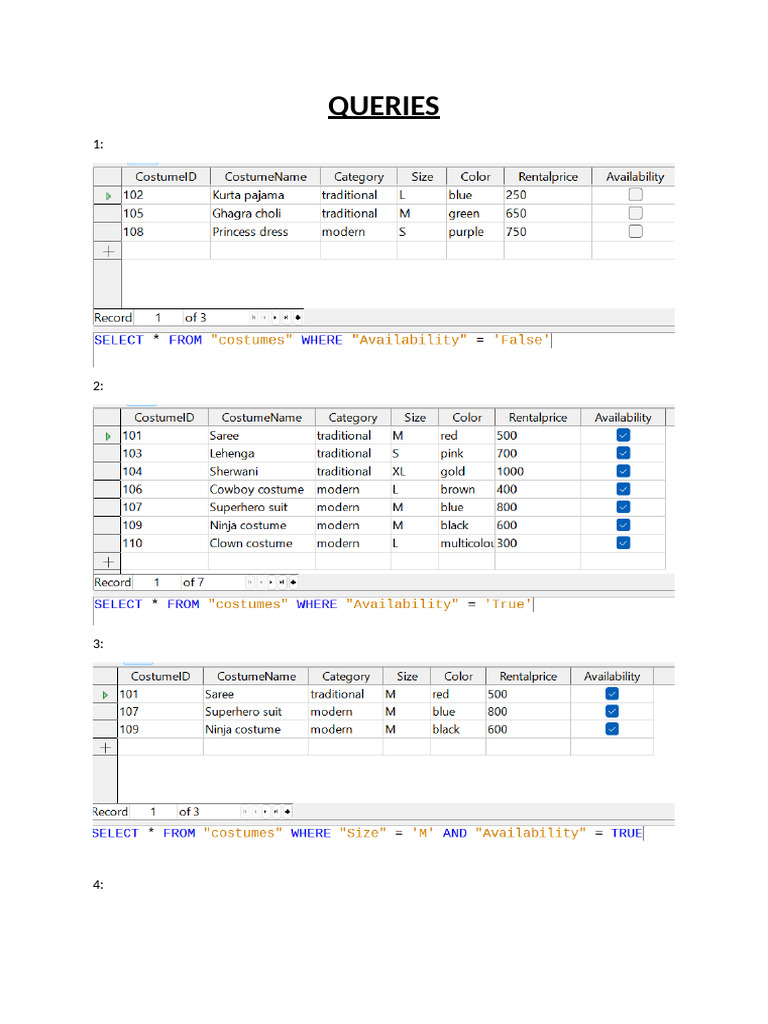Uncheck Availability for Superhero suit in query 3
Image resolution: width=768 pixels, height=1024 pixels.
point(612,711)
